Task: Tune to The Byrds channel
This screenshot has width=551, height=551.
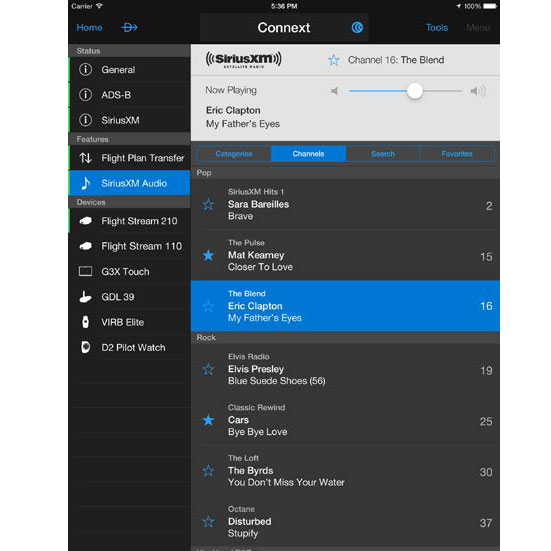Action: click(345, 471)
